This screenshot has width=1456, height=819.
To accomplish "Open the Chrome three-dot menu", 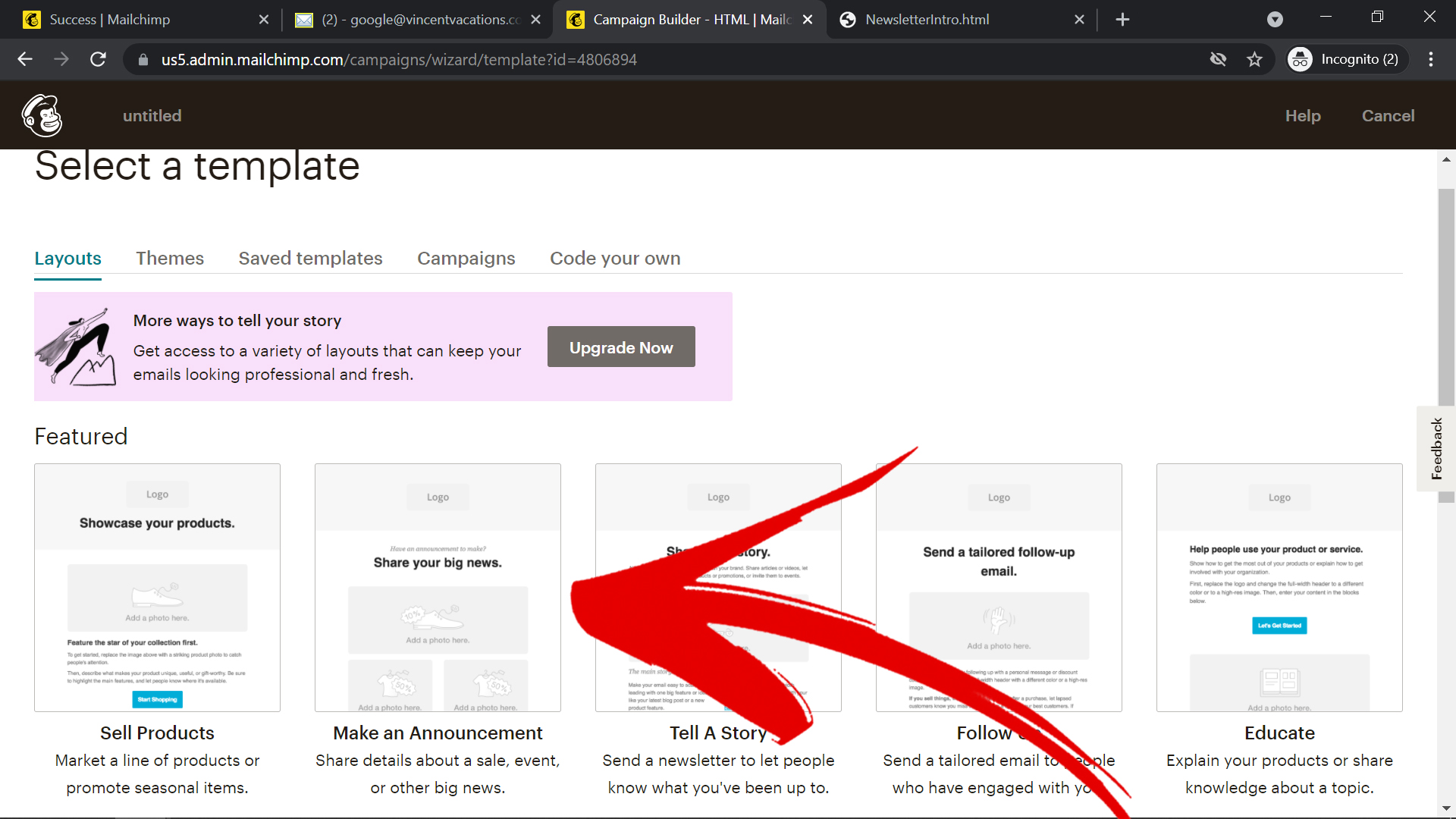I will click(x=1431, y=59).
